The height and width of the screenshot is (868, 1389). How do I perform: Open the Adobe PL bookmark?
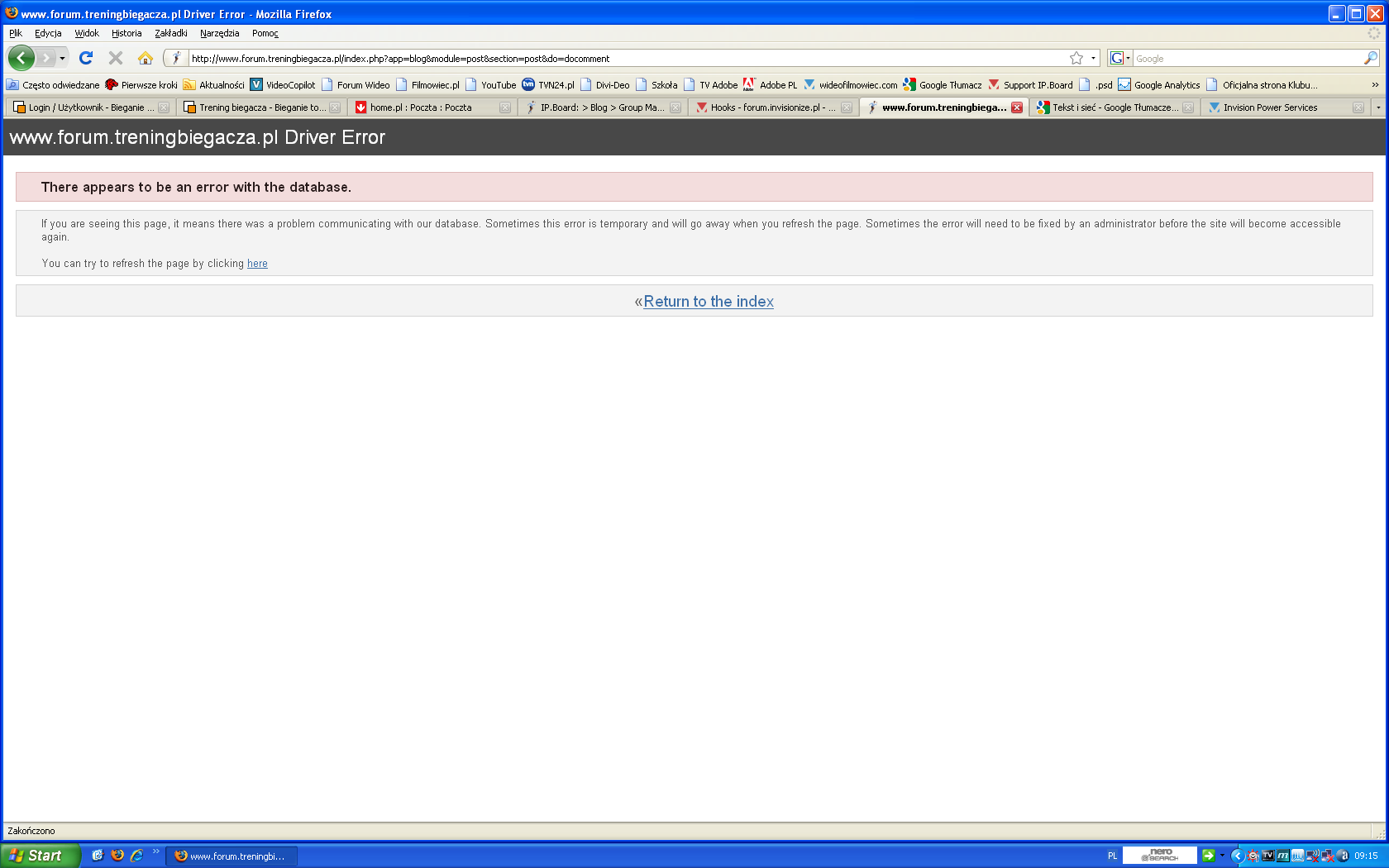click(x=770, y=84)
